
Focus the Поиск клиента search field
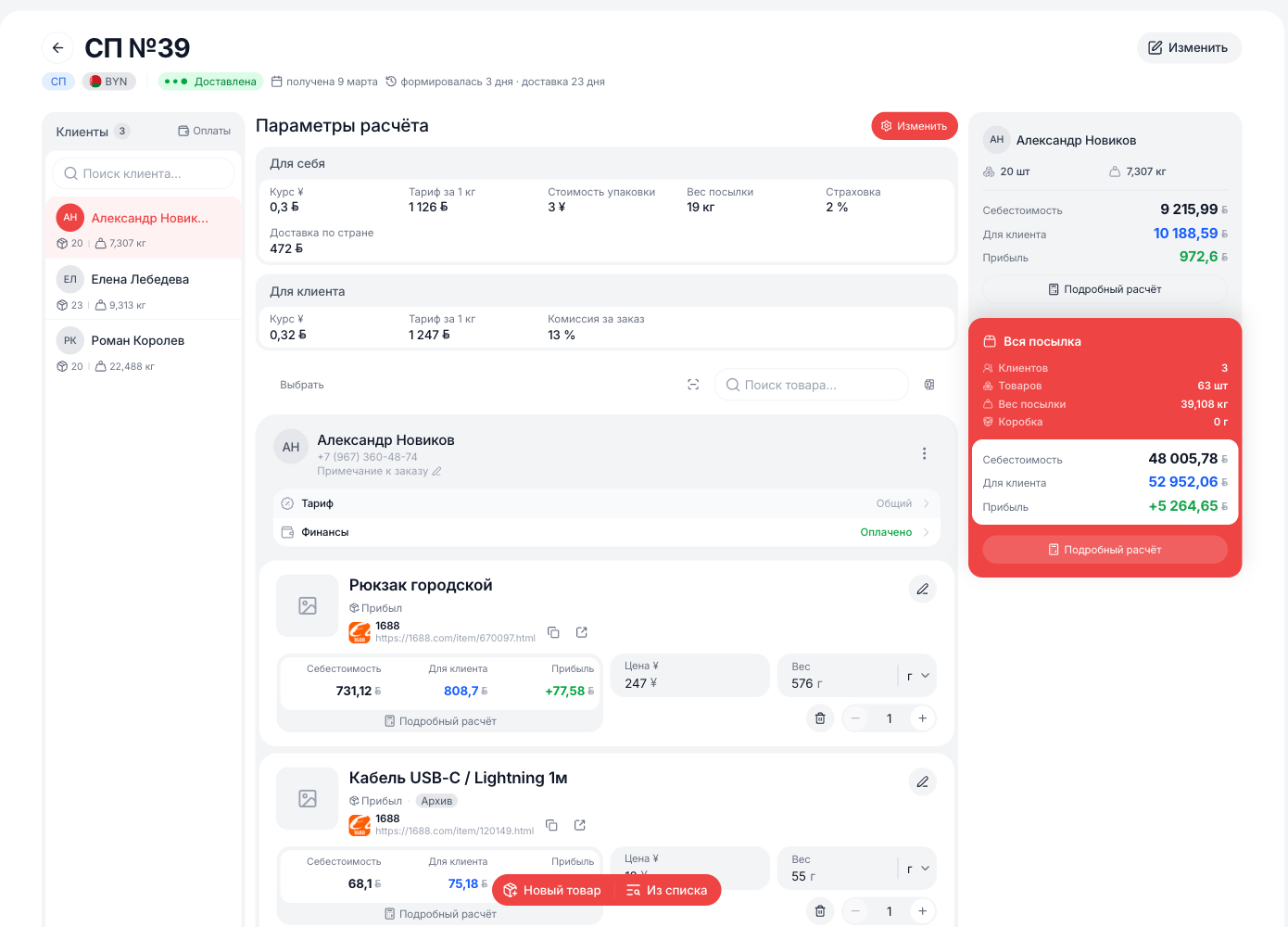coord(144,173)
